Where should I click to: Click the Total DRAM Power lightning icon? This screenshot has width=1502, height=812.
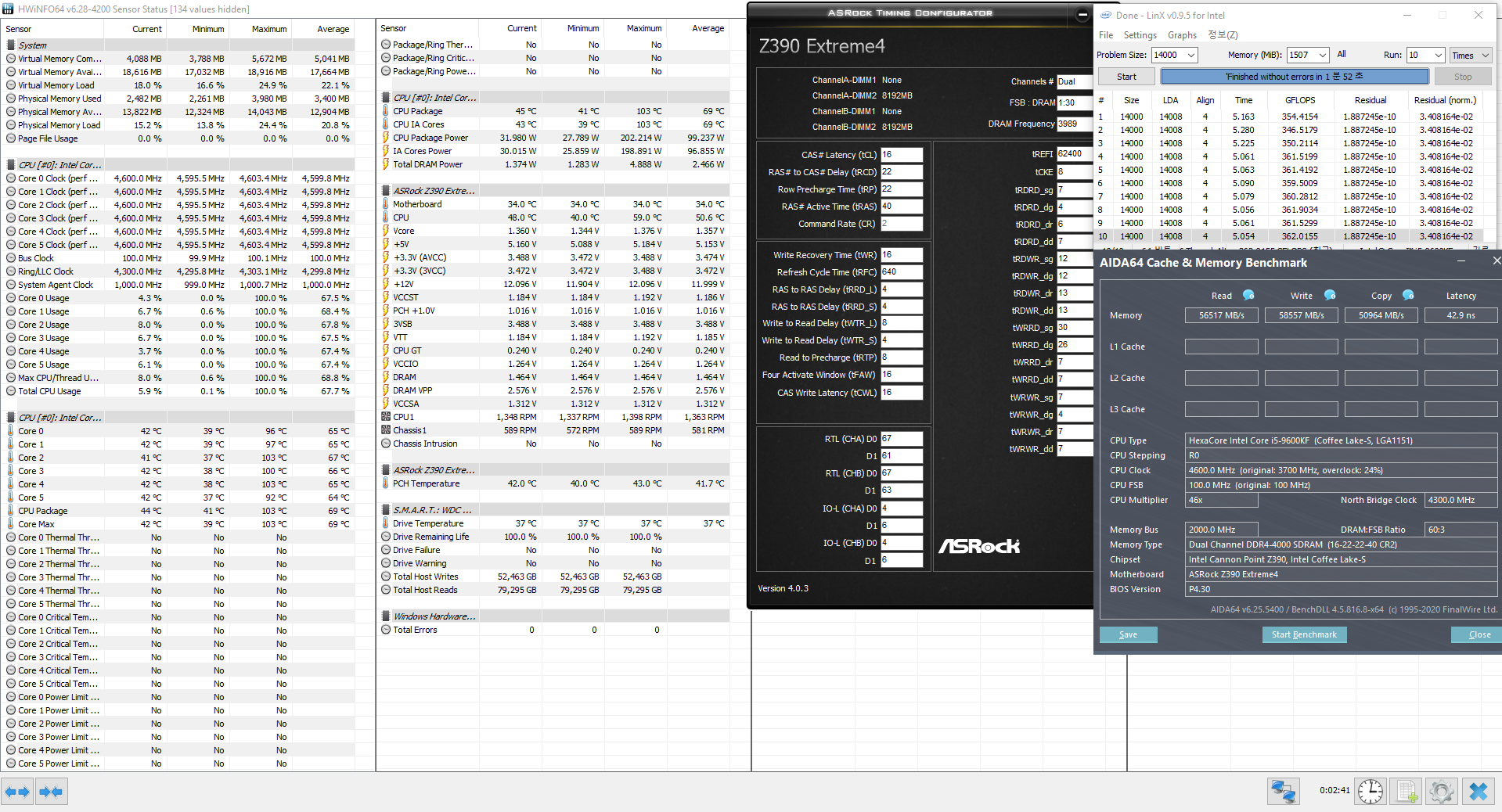coord(386,164)
